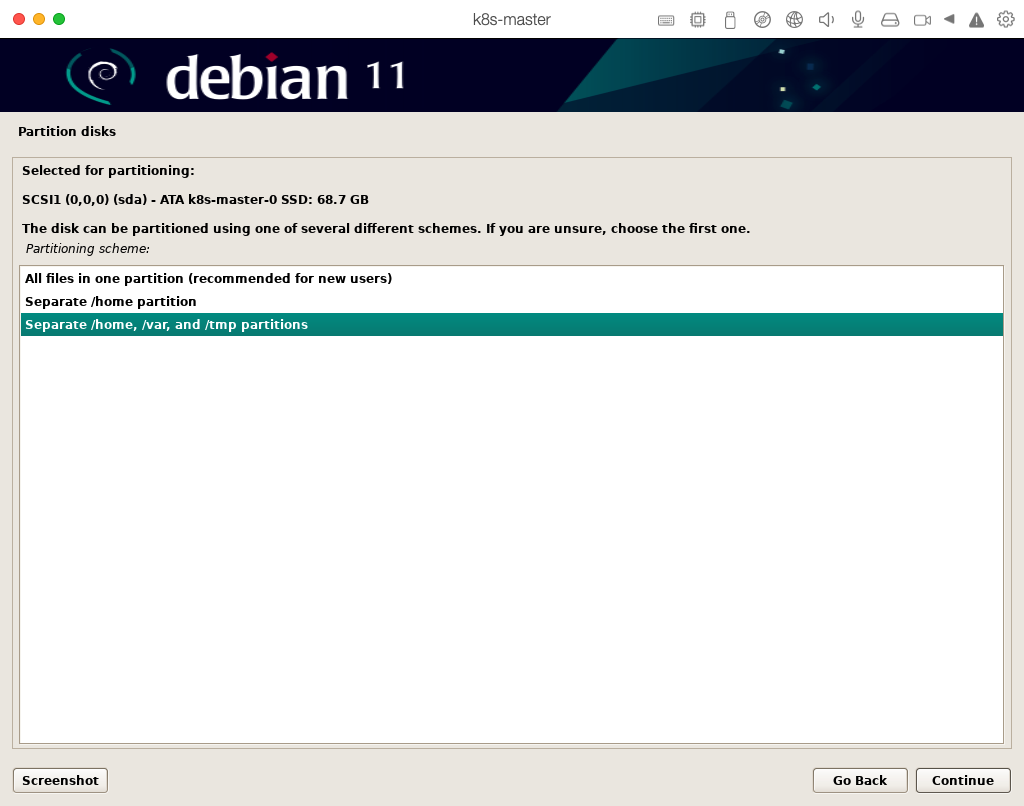The image size is (1024, 806).
Task: Open the VM settings gear icon
Action: tap(1006, 20)
